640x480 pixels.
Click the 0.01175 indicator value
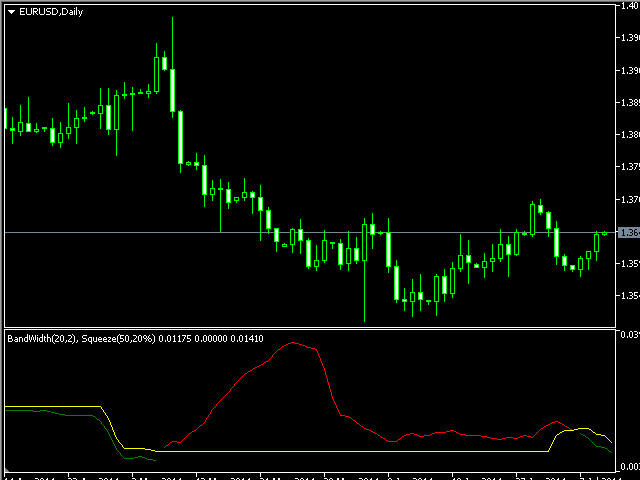click(x=175, y=339)
